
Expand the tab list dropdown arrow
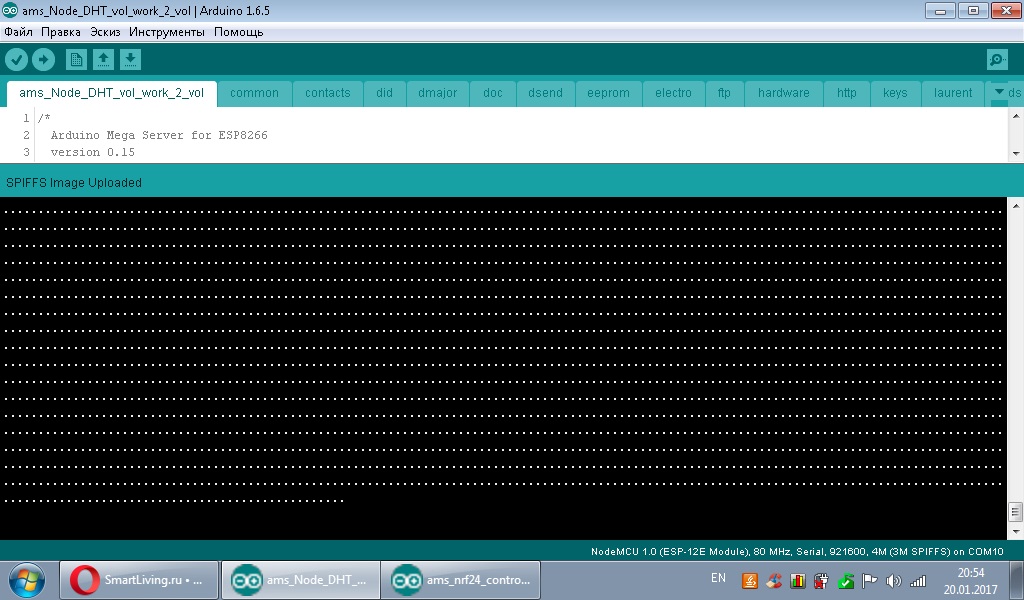(998, 93)
